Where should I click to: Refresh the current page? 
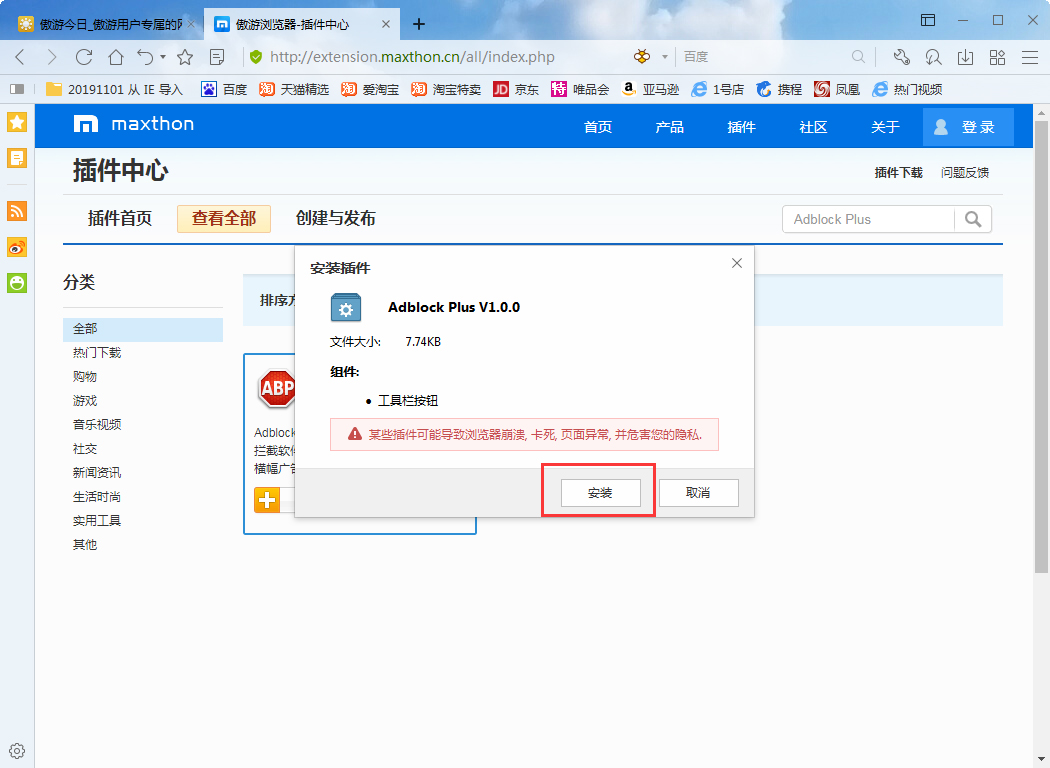[x=84, y=57]
